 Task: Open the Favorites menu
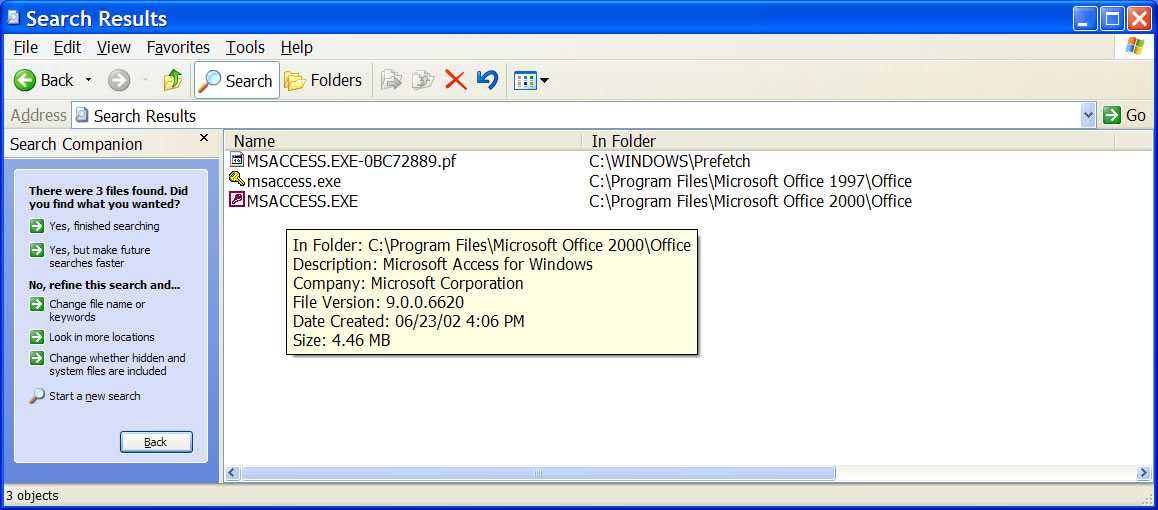coord(178,47)
